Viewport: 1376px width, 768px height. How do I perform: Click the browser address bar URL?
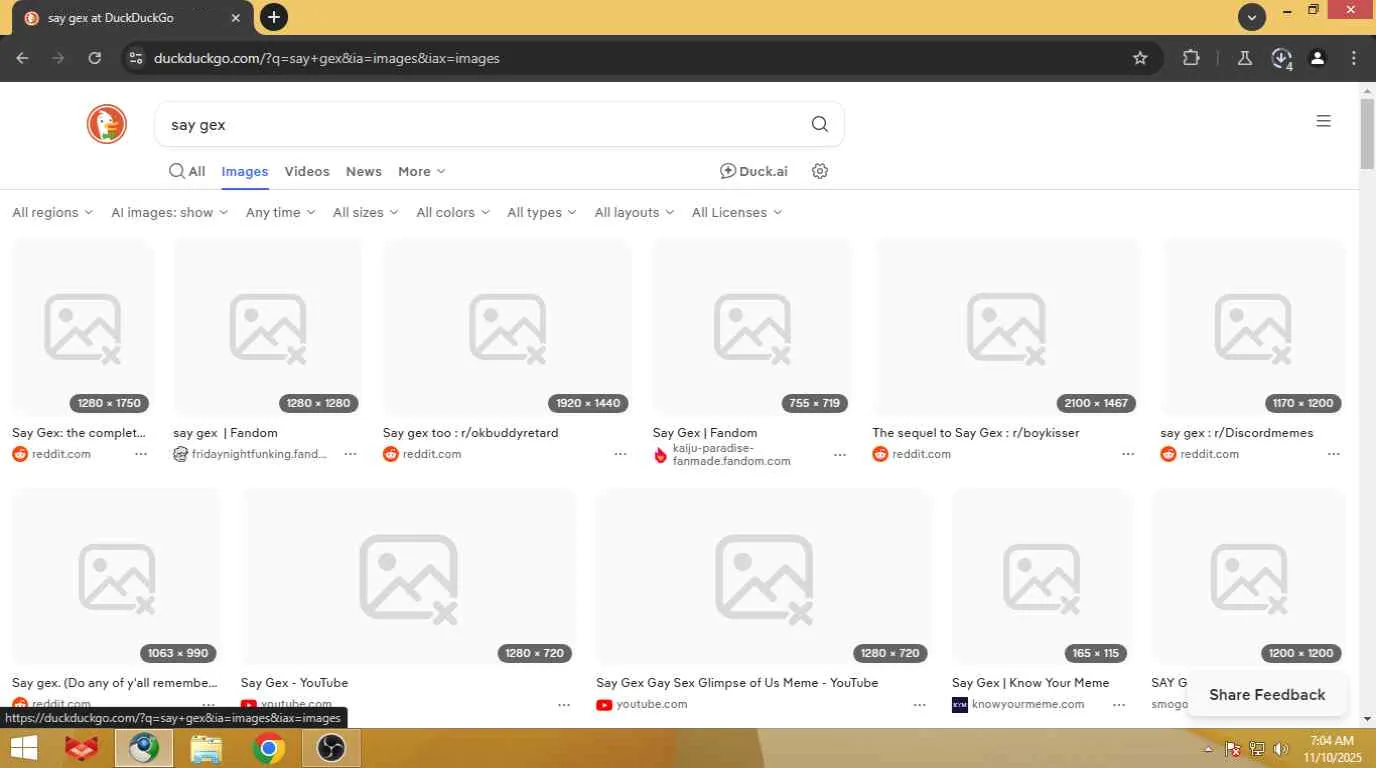(x=327, y=58)
